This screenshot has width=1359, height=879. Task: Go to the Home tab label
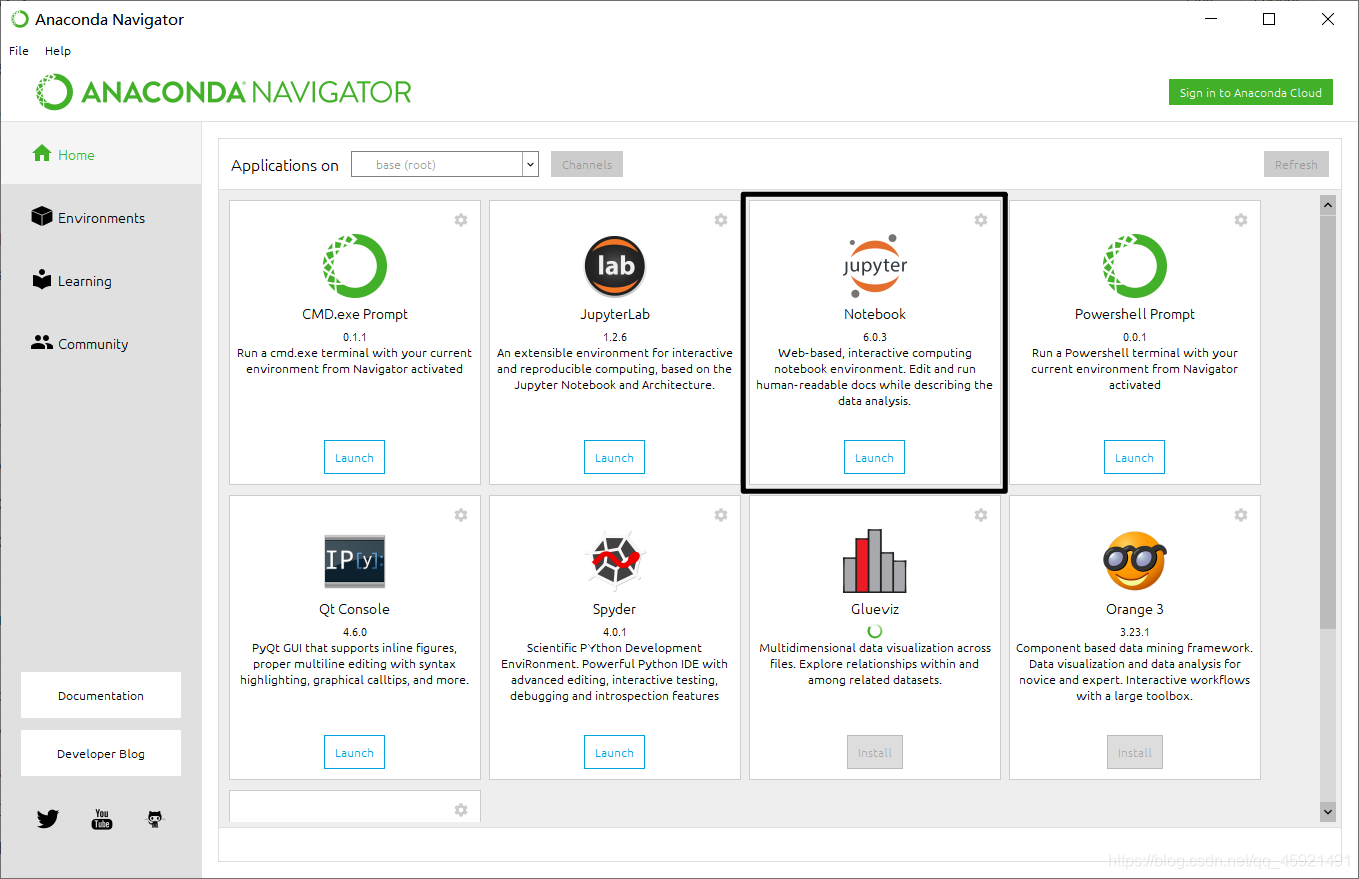pos(76,155)
